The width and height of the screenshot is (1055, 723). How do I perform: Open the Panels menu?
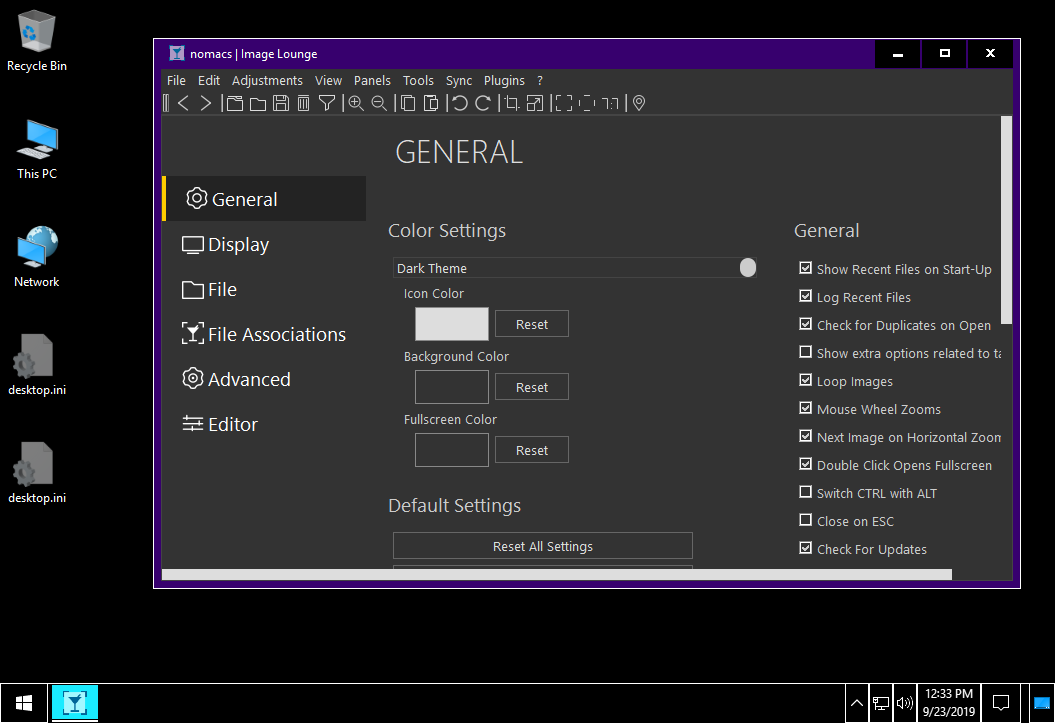pos(372,80)
